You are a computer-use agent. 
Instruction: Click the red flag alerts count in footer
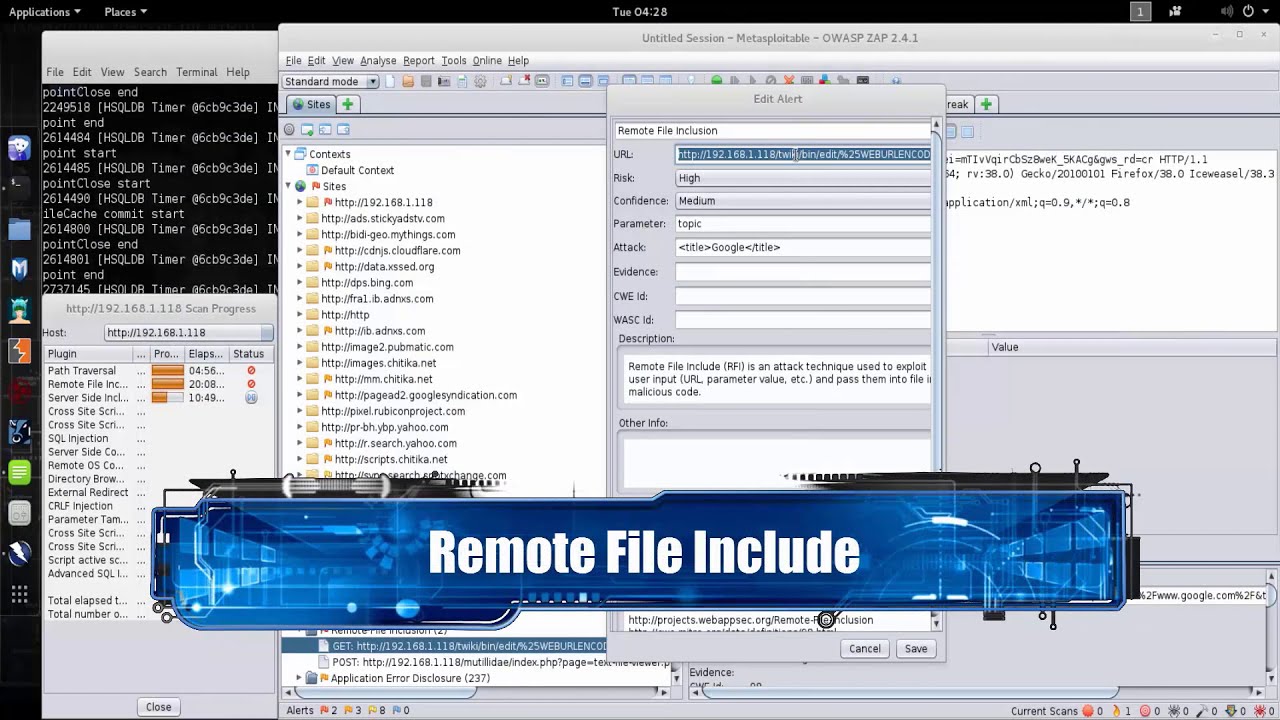(x=327, y=710)
